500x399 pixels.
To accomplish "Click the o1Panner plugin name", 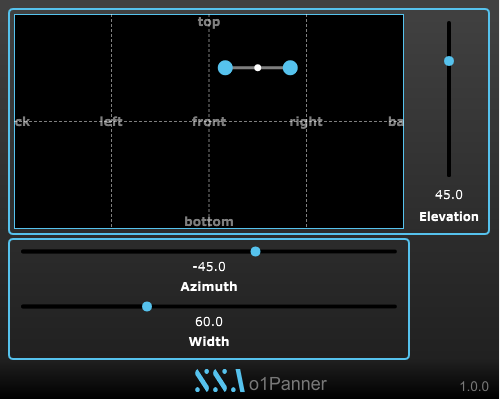I will tap(288, 384).
